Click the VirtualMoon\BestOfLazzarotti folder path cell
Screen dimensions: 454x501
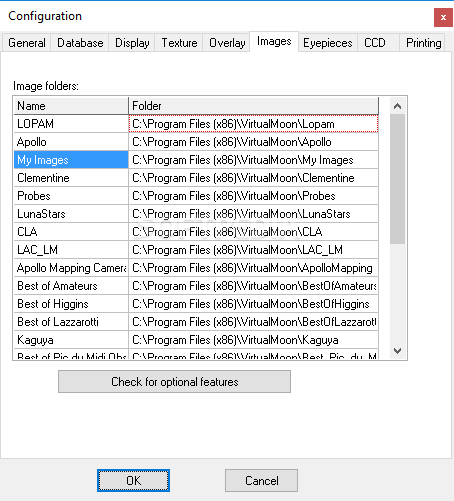click(x=254, y=322)
